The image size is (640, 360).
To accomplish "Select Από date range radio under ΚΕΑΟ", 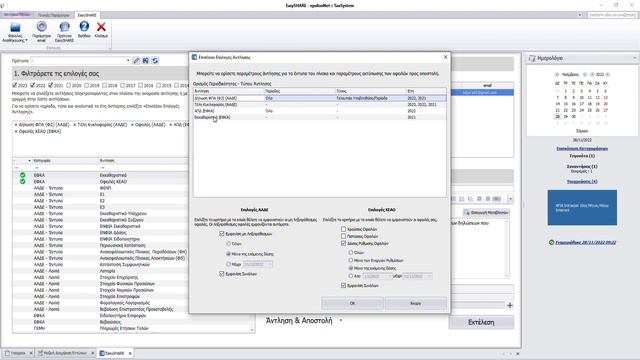I will [x=351, y=276].
